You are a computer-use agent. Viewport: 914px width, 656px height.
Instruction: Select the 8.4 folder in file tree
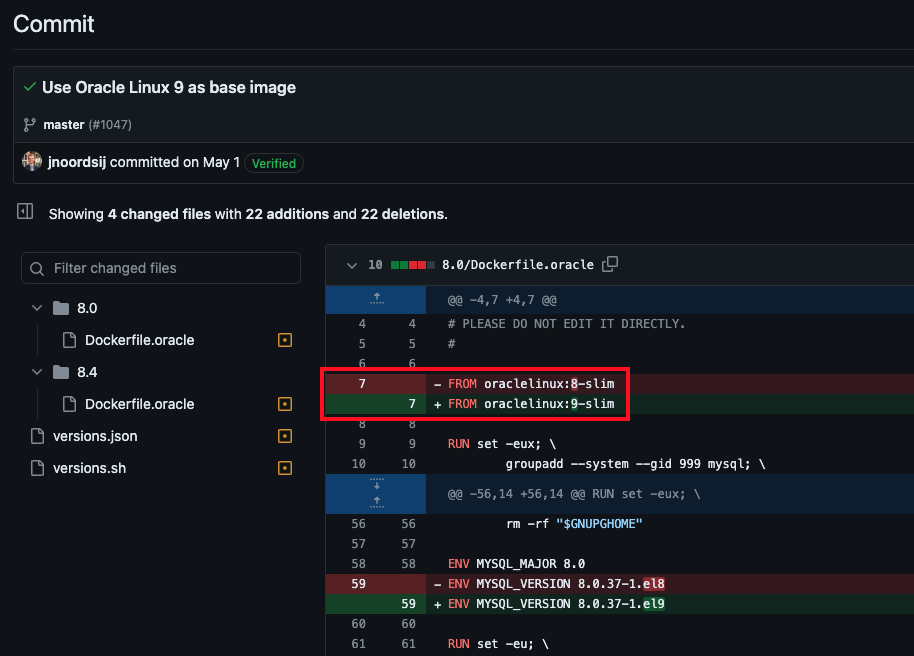87,372
